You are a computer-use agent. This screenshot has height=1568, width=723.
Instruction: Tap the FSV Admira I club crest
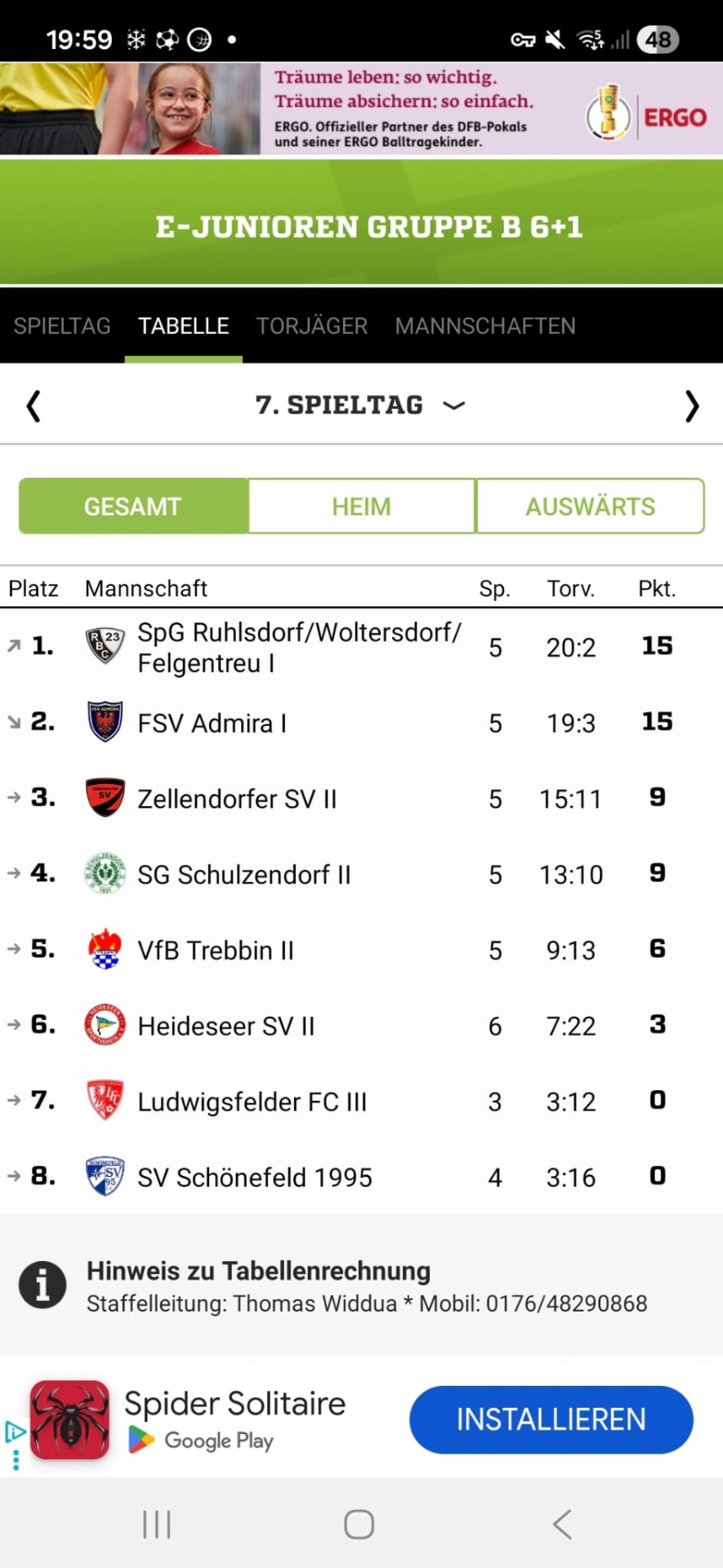(105, 722)
